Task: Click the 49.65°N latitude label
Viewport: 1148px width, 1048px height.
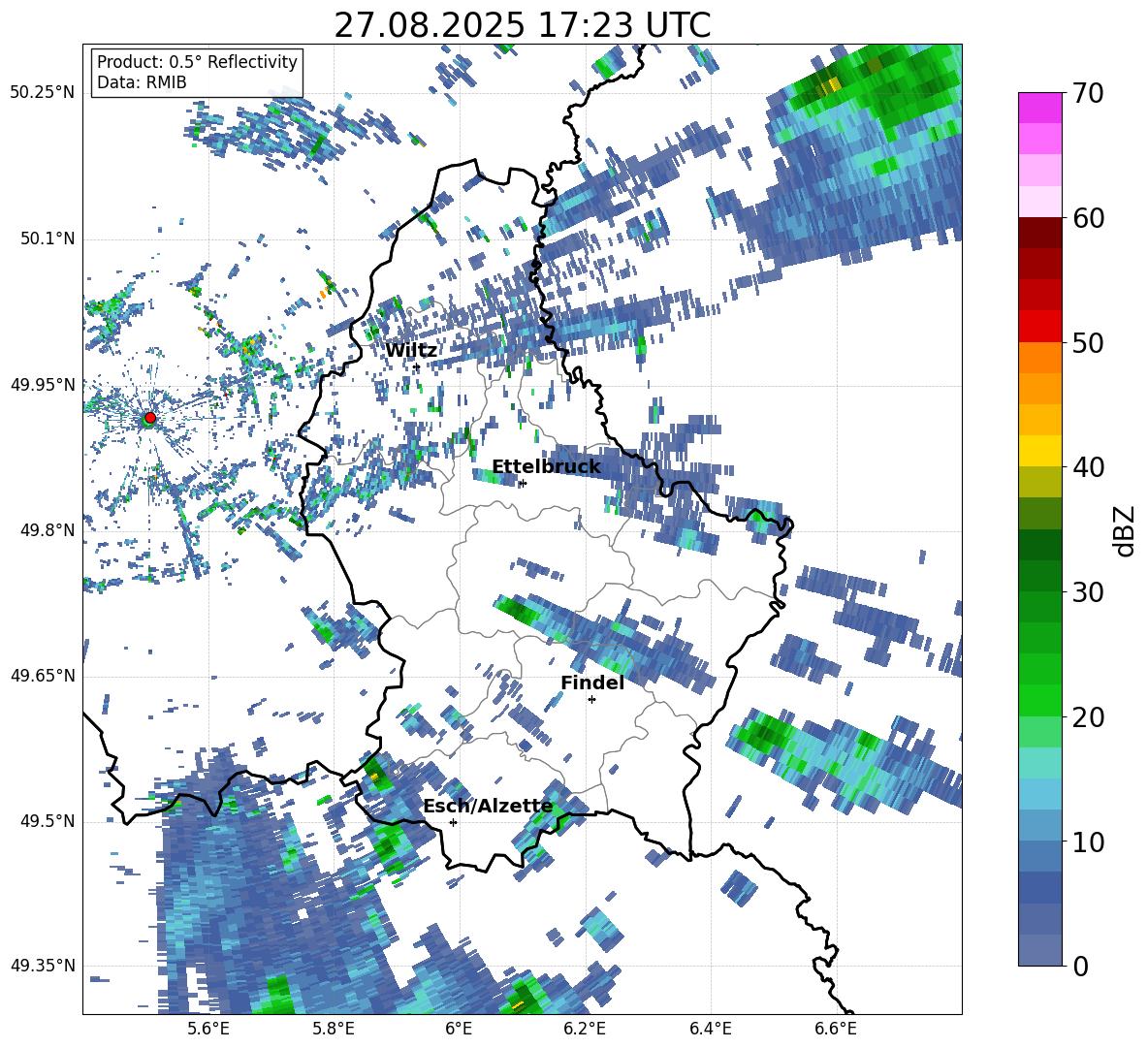Action: click(x=43, y=676)
